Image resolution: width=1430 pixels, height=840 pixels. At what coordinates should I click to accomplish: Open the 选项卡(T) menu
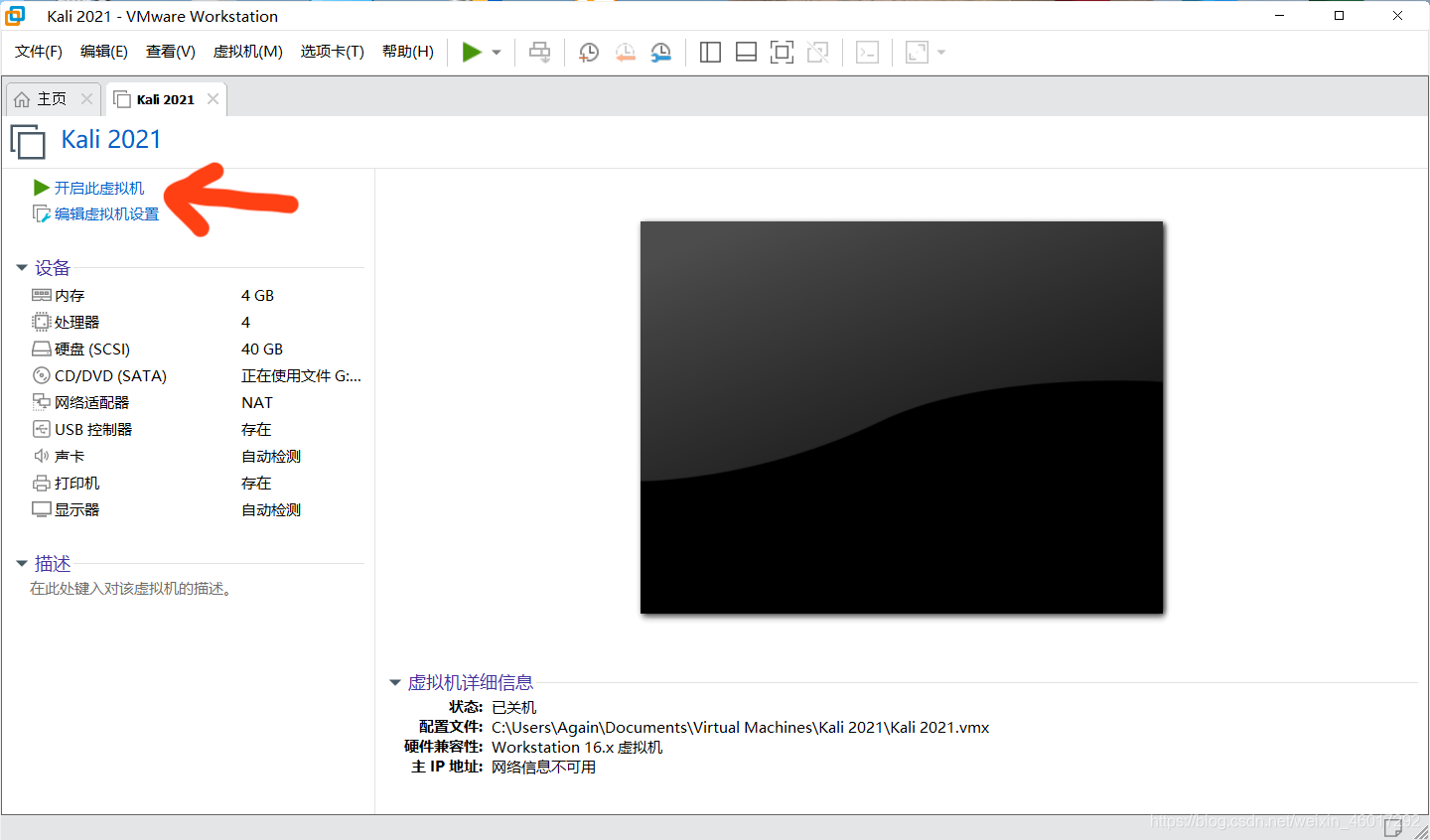pos(333,52)
